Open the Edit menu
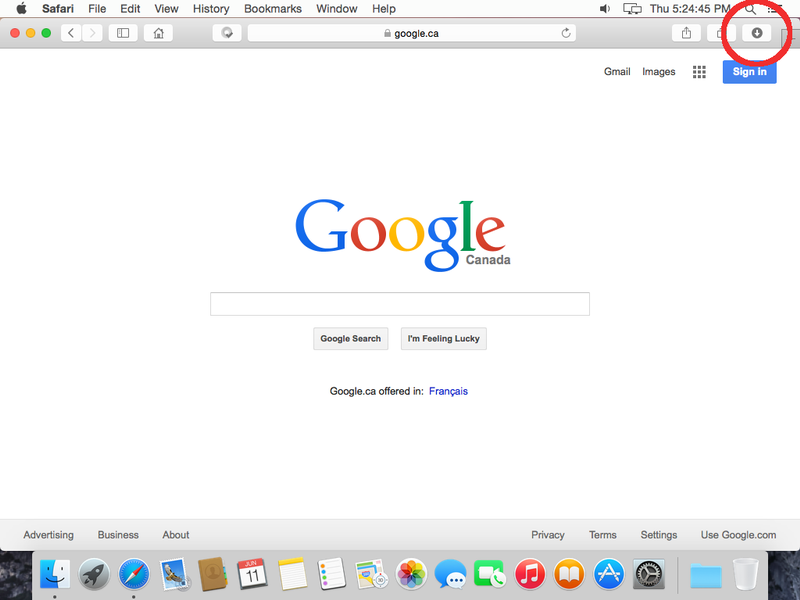 click(x=130, y=9)
